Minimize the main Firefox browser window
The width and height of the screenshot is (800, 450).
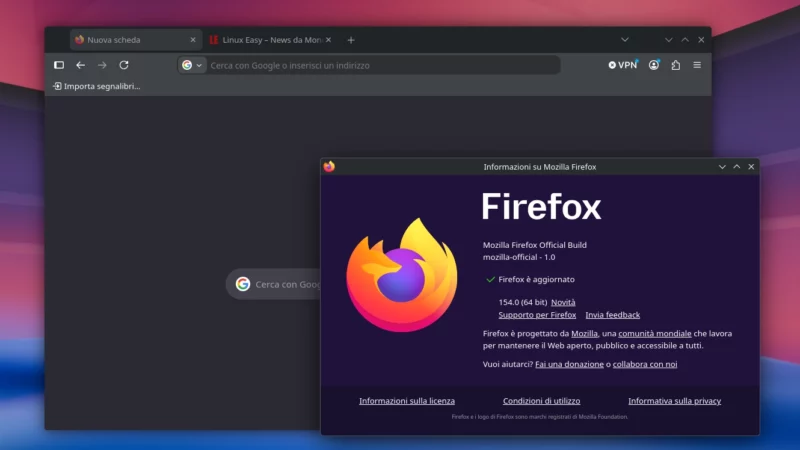click(668, 40)
